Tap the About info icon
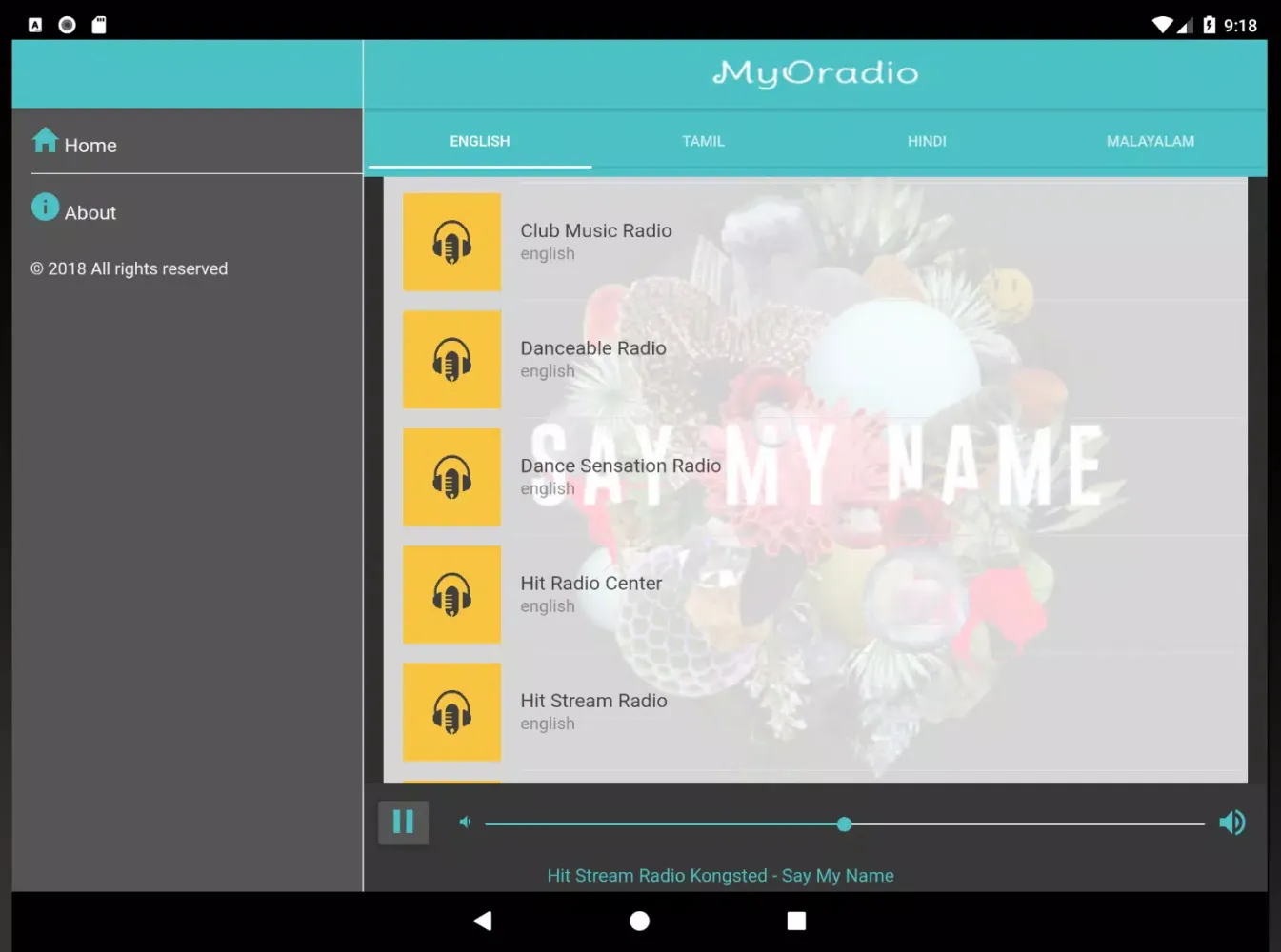This screenshot has height=952, width=1281. 45,207
